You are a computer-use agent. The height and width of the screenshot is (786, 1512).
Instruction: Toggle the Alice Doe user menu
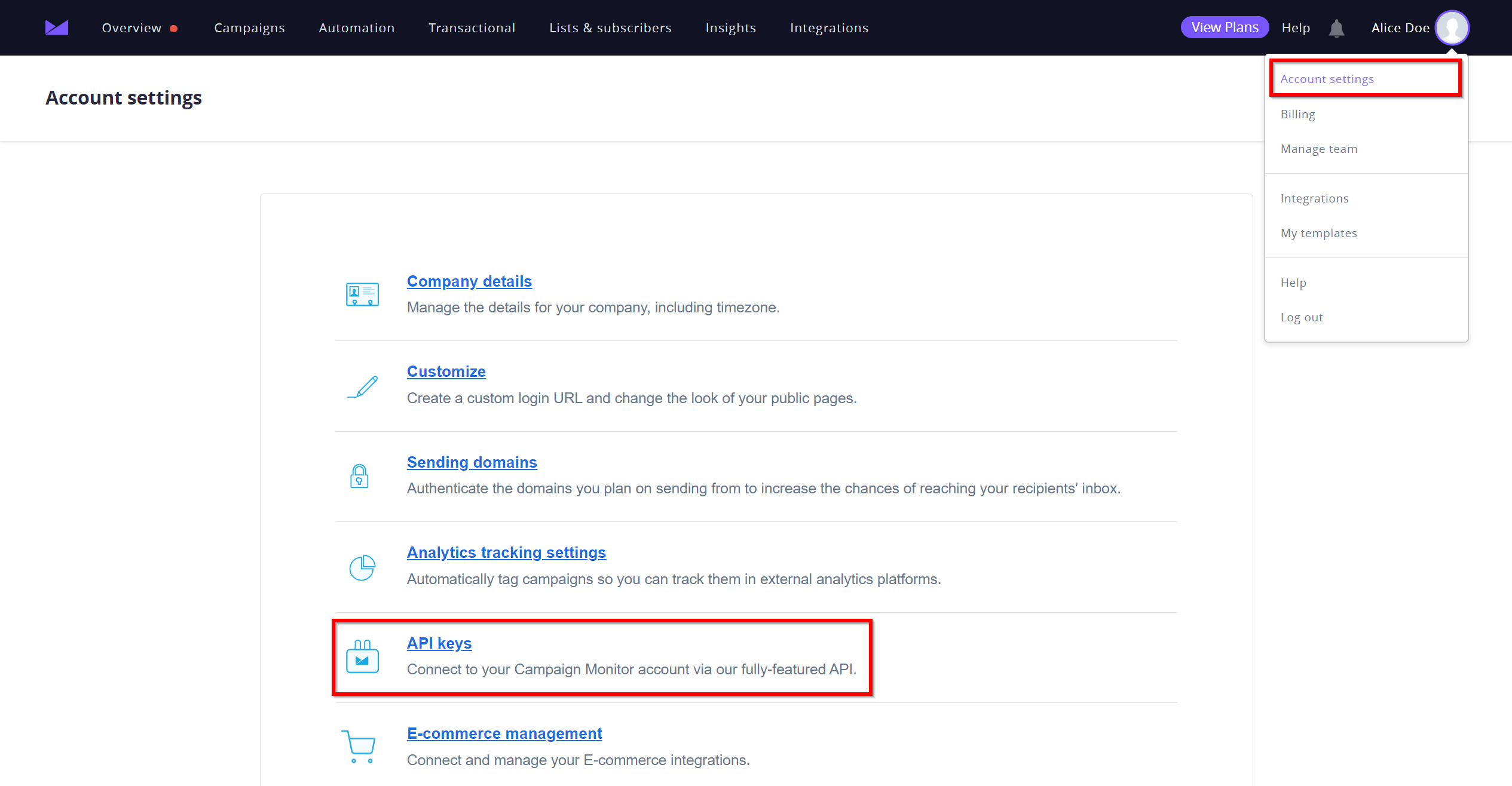[1400, 28]
